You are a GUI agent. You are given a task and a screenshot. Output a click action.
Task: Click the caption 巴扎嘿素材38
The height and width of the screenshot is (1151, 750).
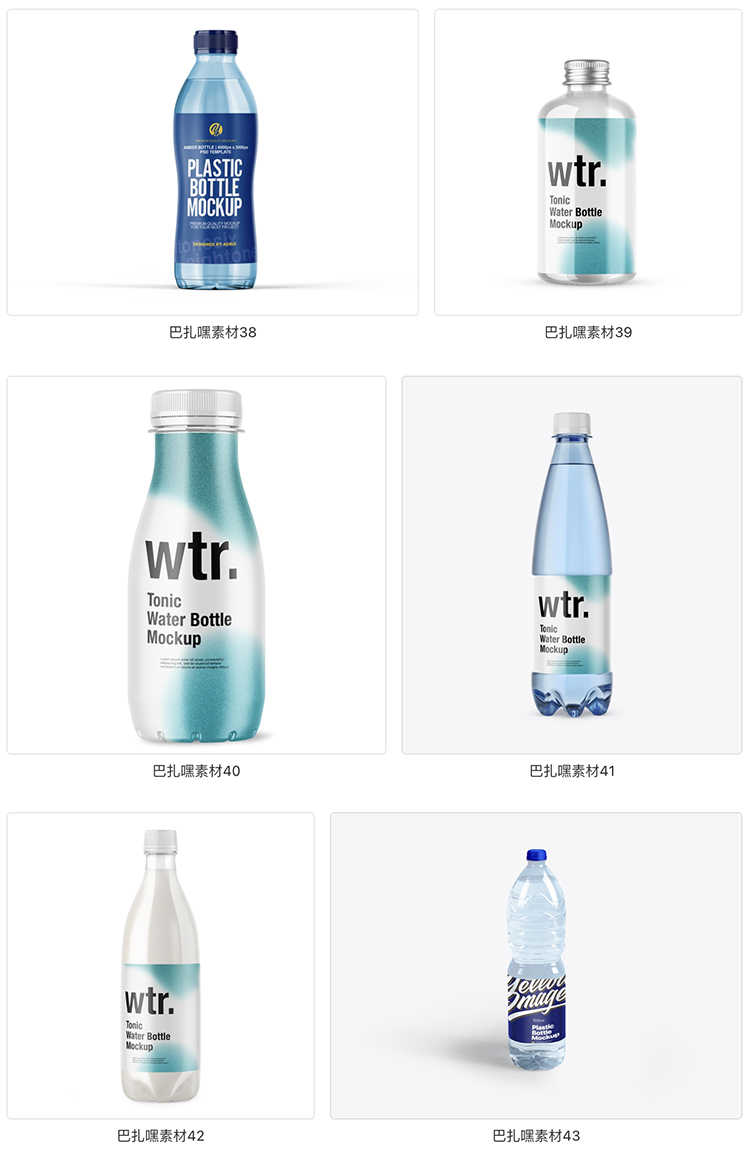coord(213,333)
